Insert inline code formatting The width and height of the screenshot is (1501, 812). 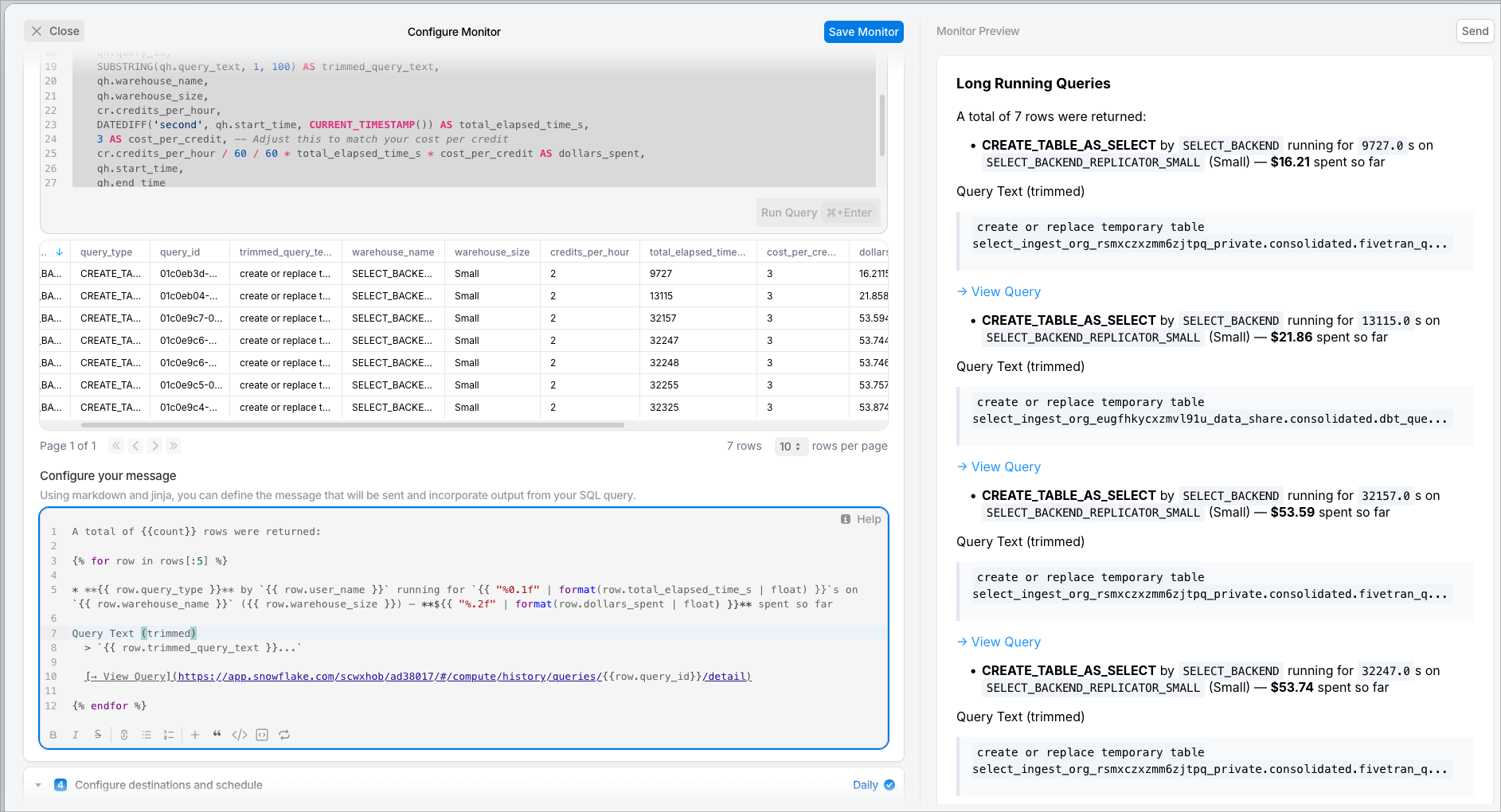pyautogui.click(x=240, y=735)
